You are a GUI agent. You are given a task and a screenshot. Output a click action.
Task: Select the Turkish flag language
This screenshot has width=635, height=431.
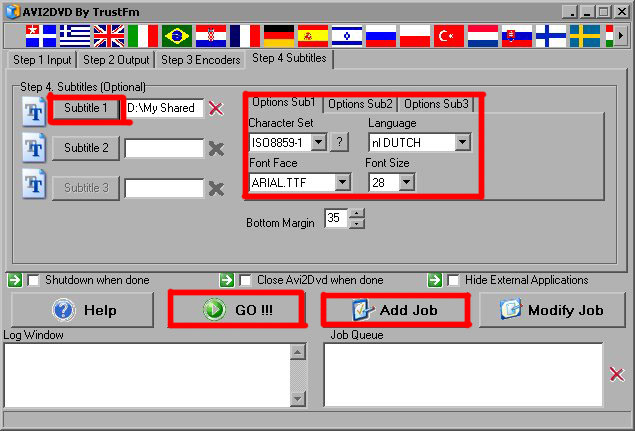[449, 36]
